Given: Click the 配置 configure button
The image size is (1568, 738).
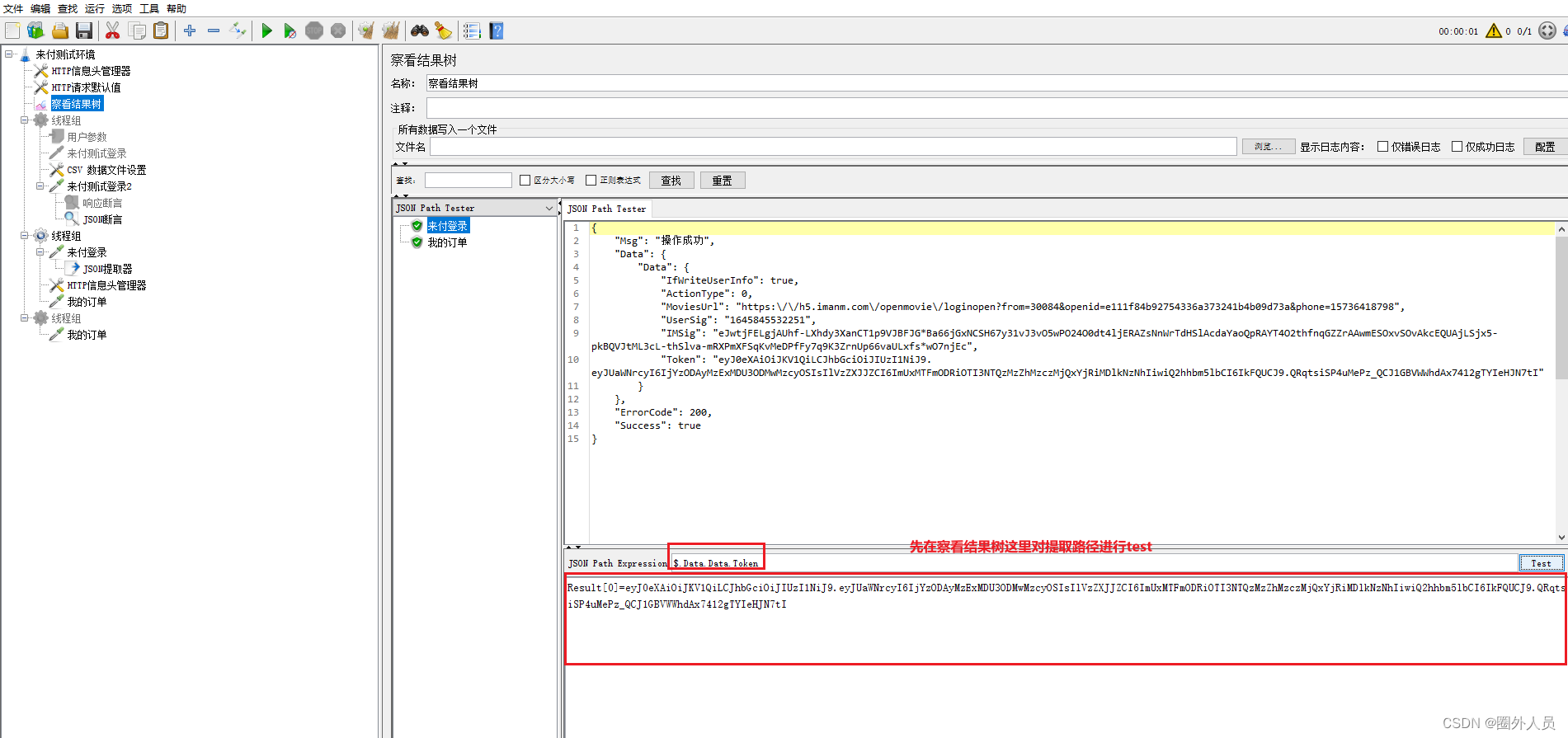Looking at the screenshot, I should point(1545,147).
